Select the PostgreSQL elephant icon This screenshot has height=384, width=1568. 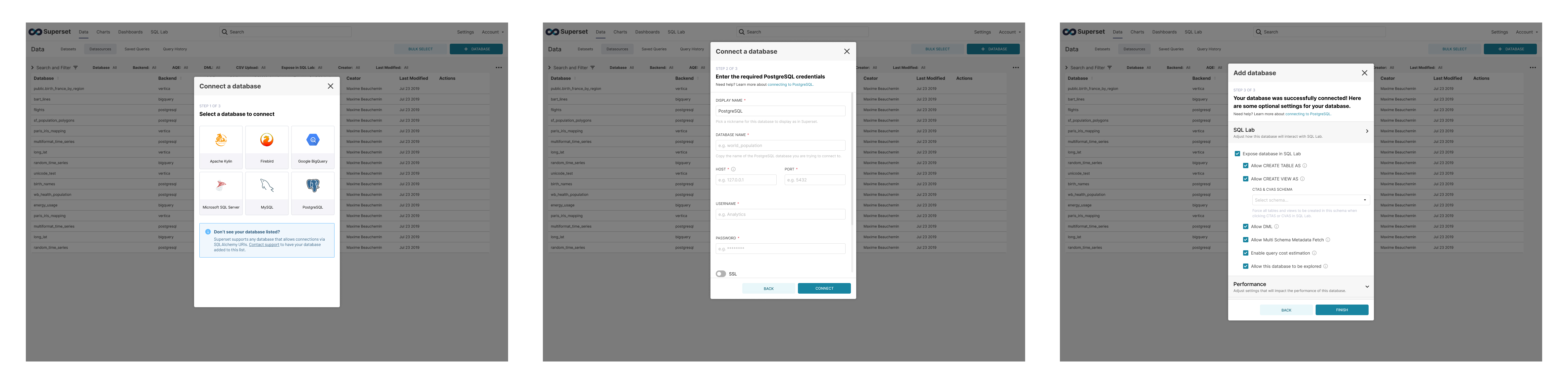coord(313,186)
